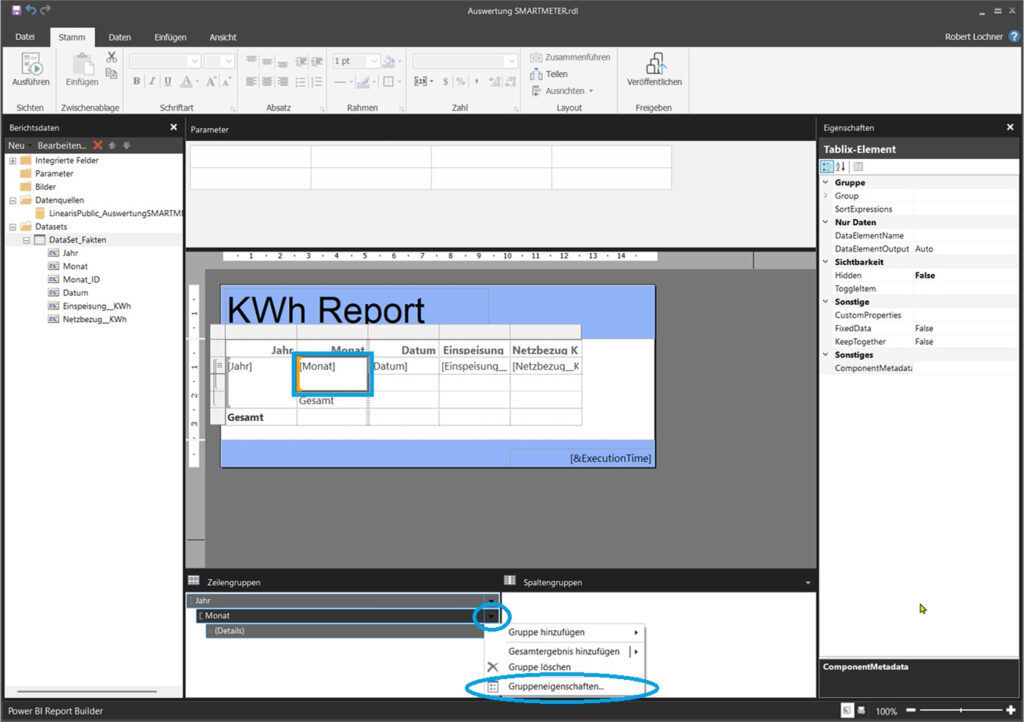The height and width of the screenshot is (722, 1024).
Task: Save the report using the disk icon
Action: pyautogui.click(x=15, y=10)
